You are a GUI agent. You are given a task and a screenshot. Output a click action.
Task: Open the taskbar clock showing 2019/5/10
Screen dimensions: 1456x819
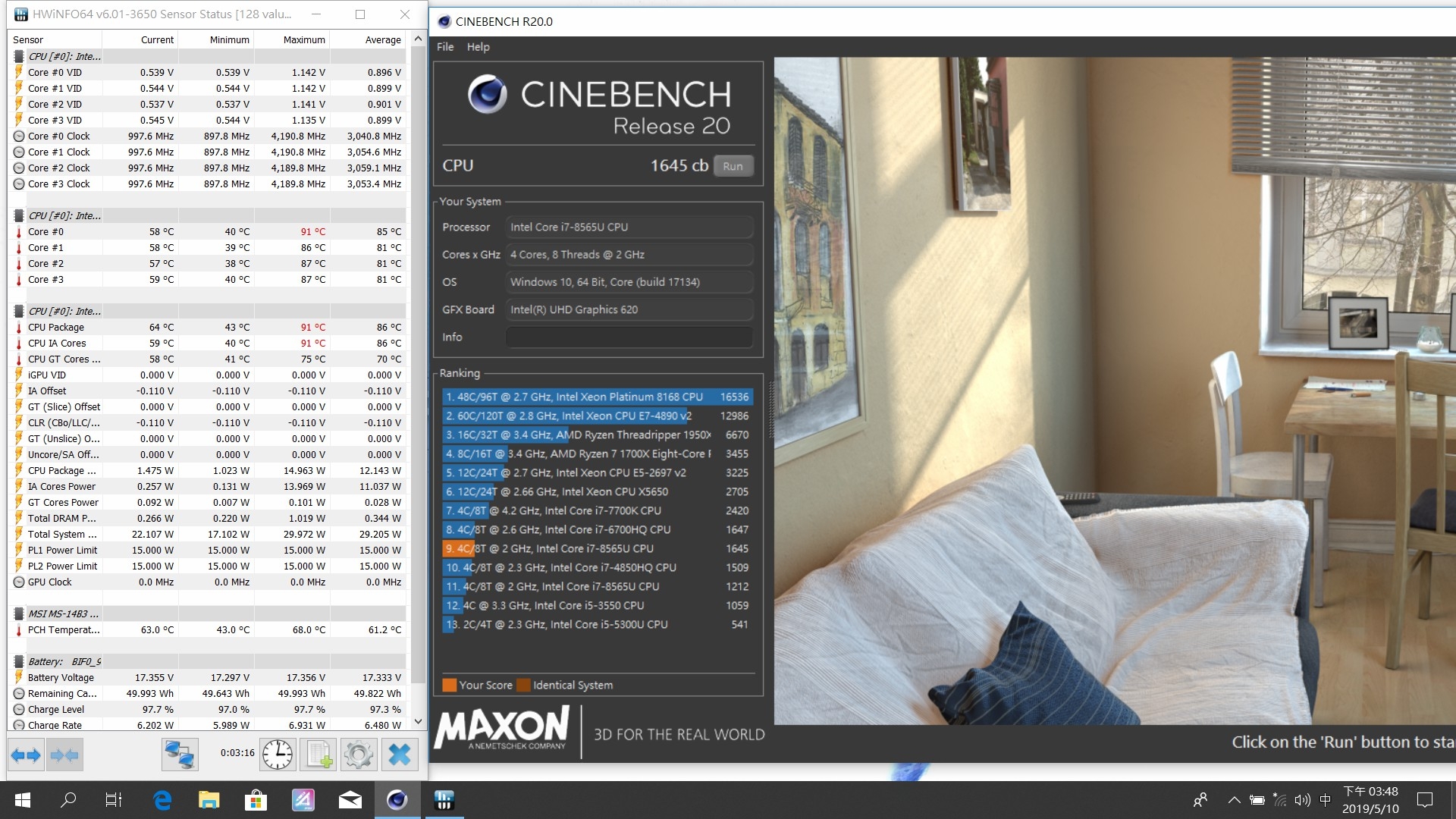[x=1370, y=800]
